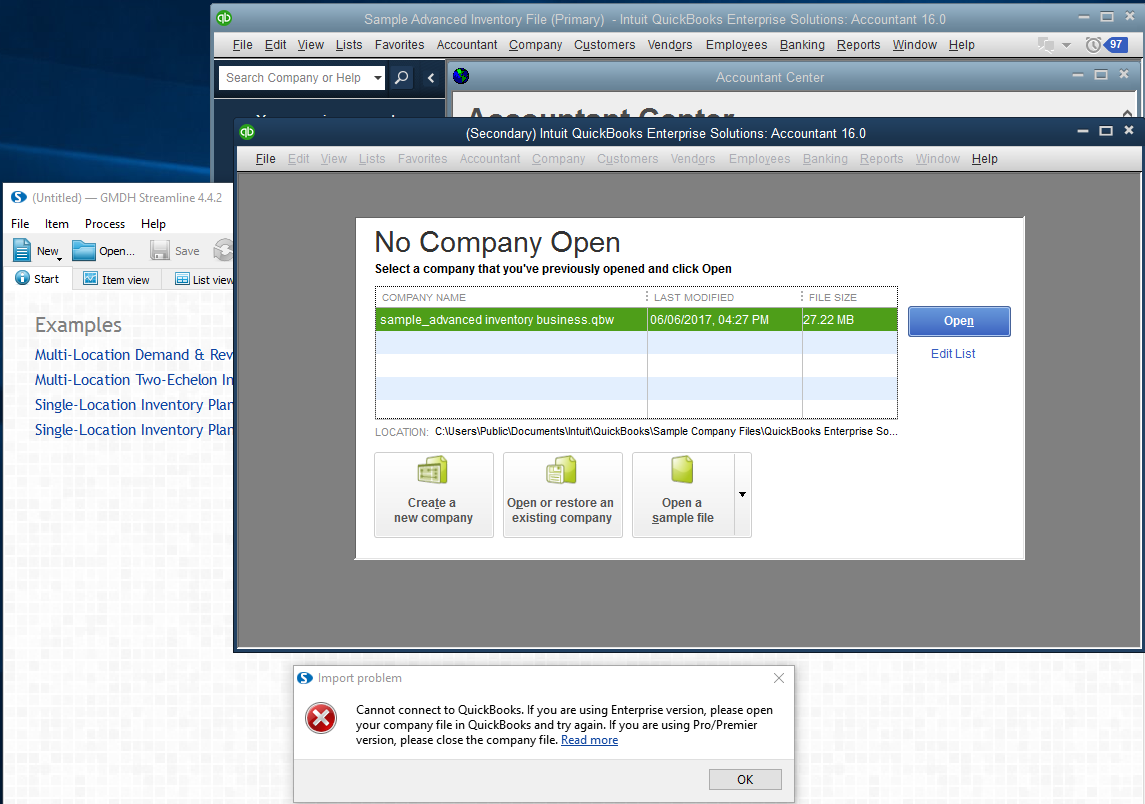The height and width of the screenshot is (804, 1145).
Task: Click the New document icon in Streamline
Action: click(x=23, y=251)
